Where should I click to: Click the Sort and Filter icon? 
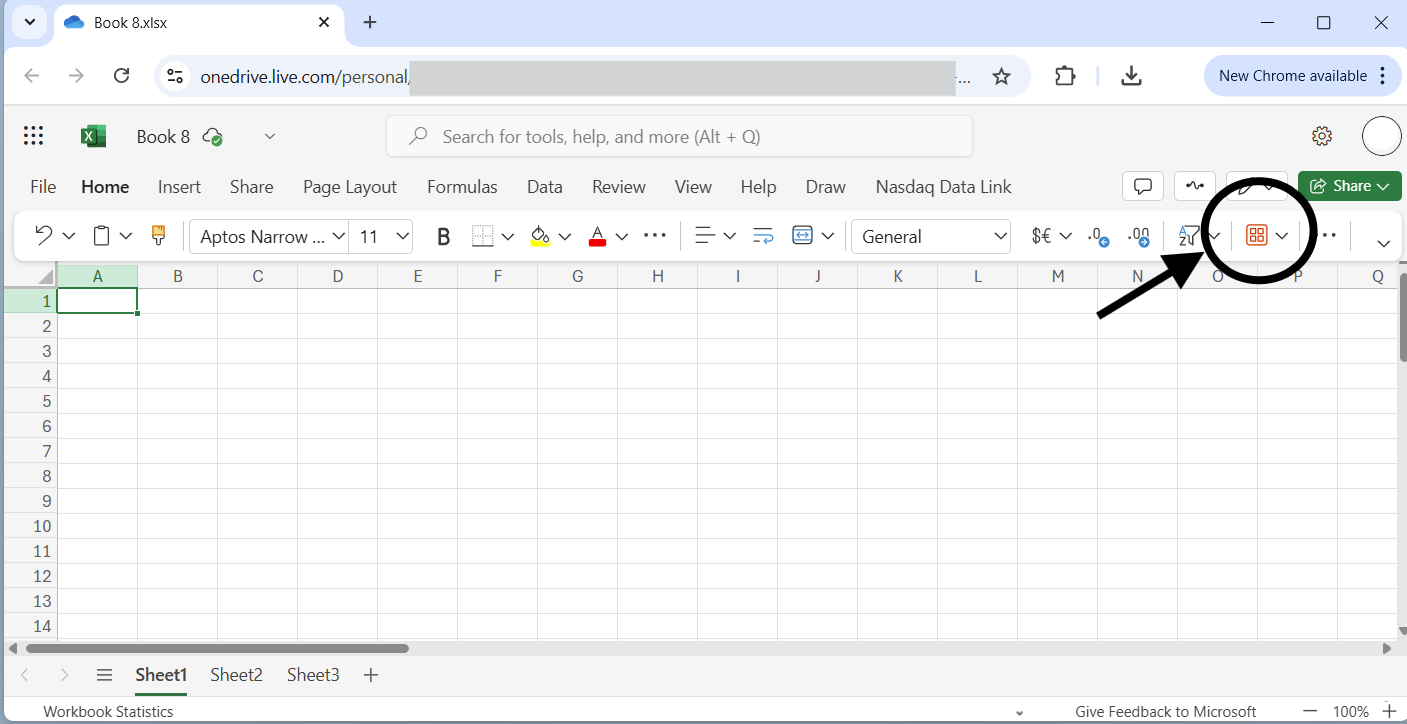coord(1189,236)
